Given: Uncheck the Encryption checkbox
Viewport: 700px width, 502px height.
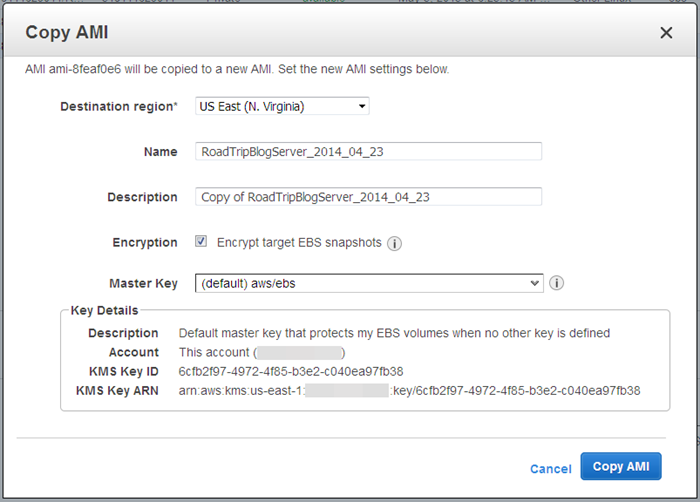Looking at the screenshot, I should [x=201, y=242].
